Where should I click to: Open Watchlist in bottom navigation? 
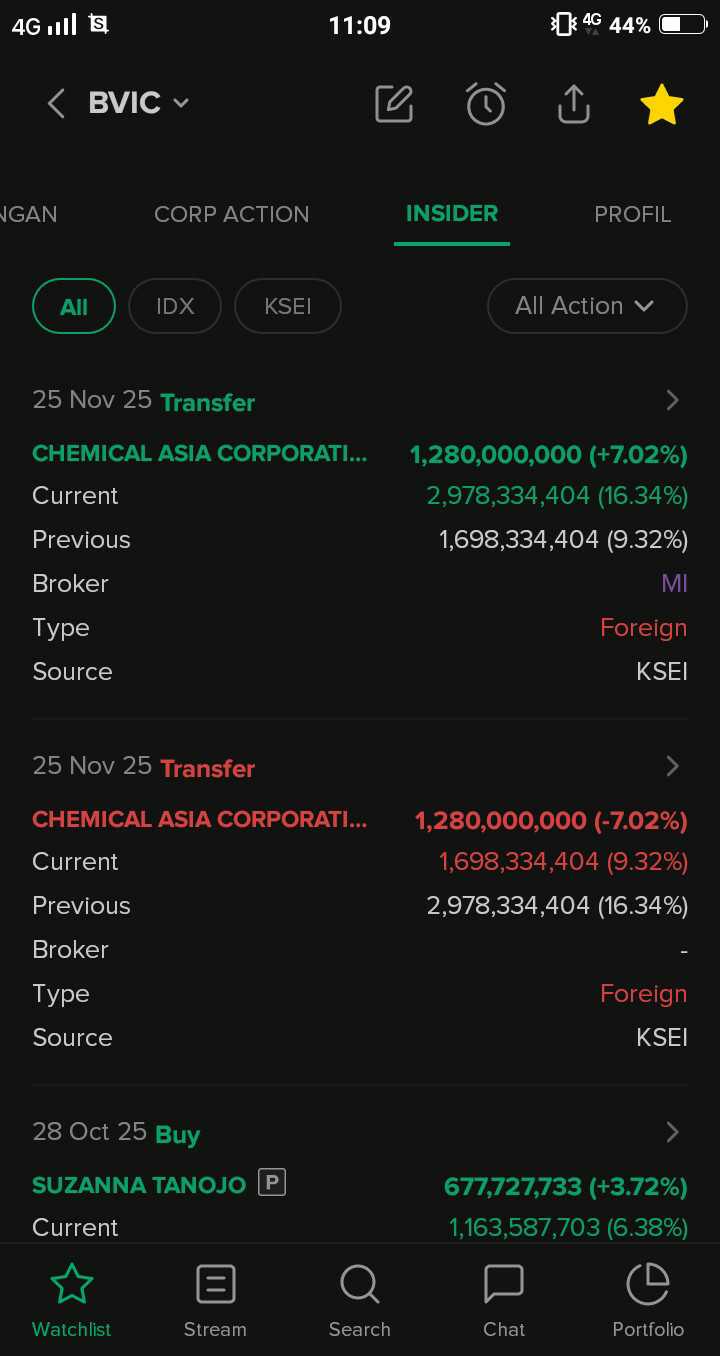72,1298
